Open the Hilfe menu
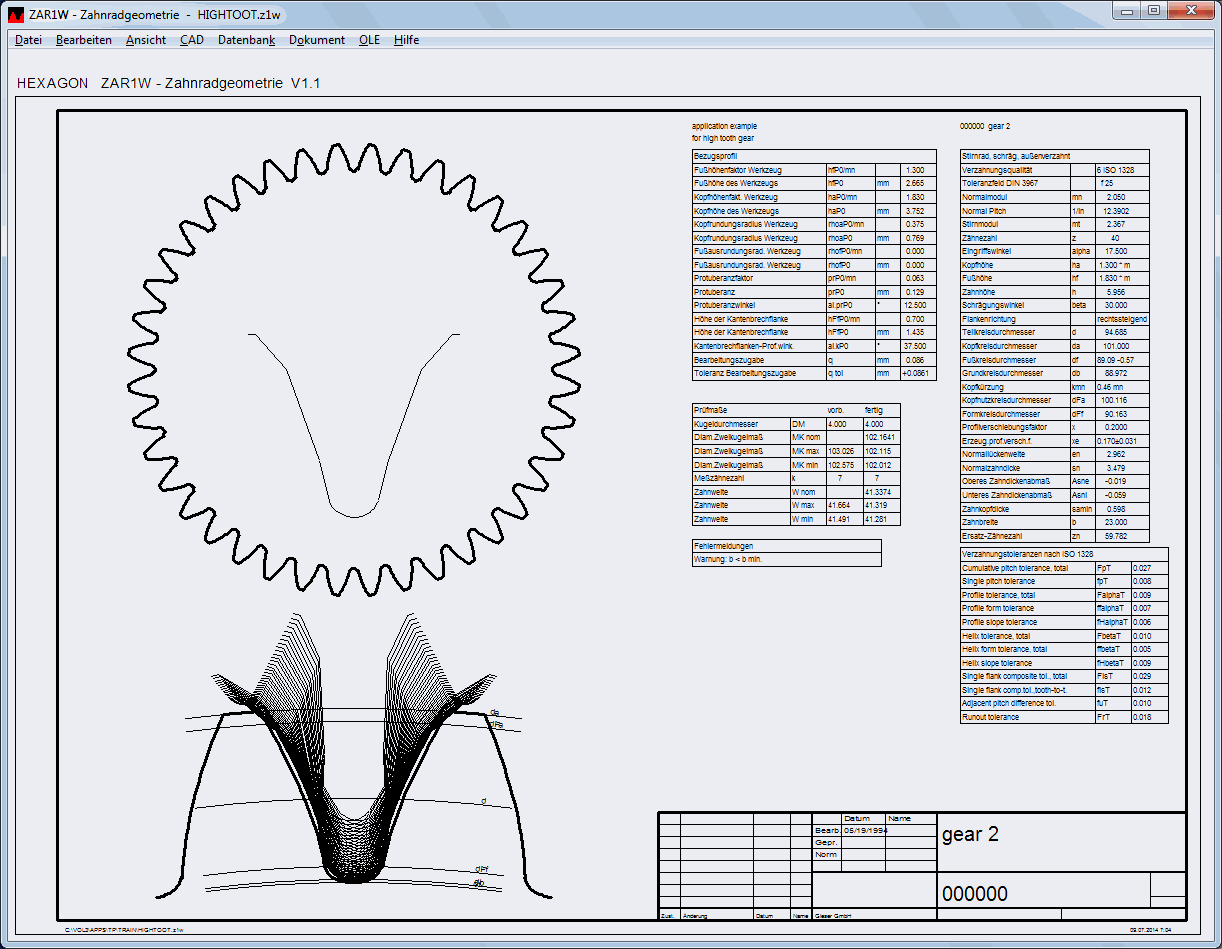The image size is (1222, 949). coord(406,40)
